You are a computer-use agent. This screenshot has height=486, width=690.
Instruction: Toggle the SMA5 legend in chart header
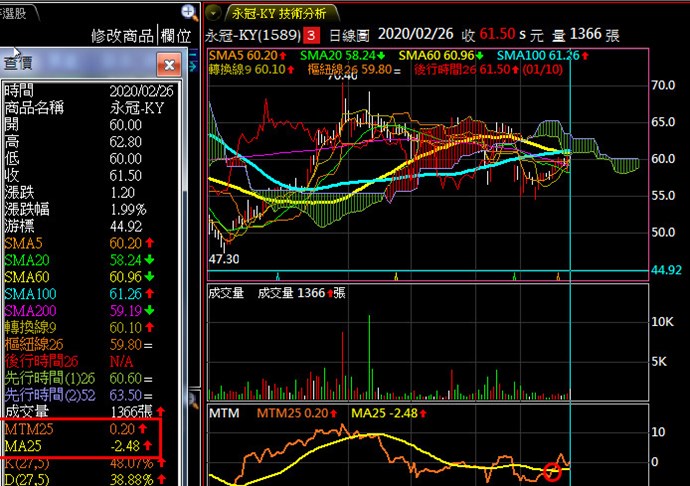(245, 54)
